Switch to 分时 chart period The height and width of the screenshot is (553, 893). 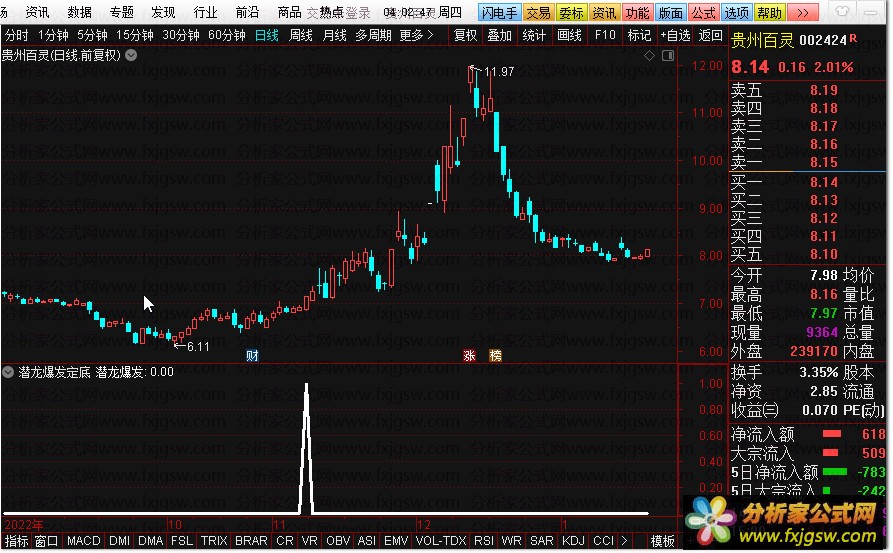pos(17,35)
